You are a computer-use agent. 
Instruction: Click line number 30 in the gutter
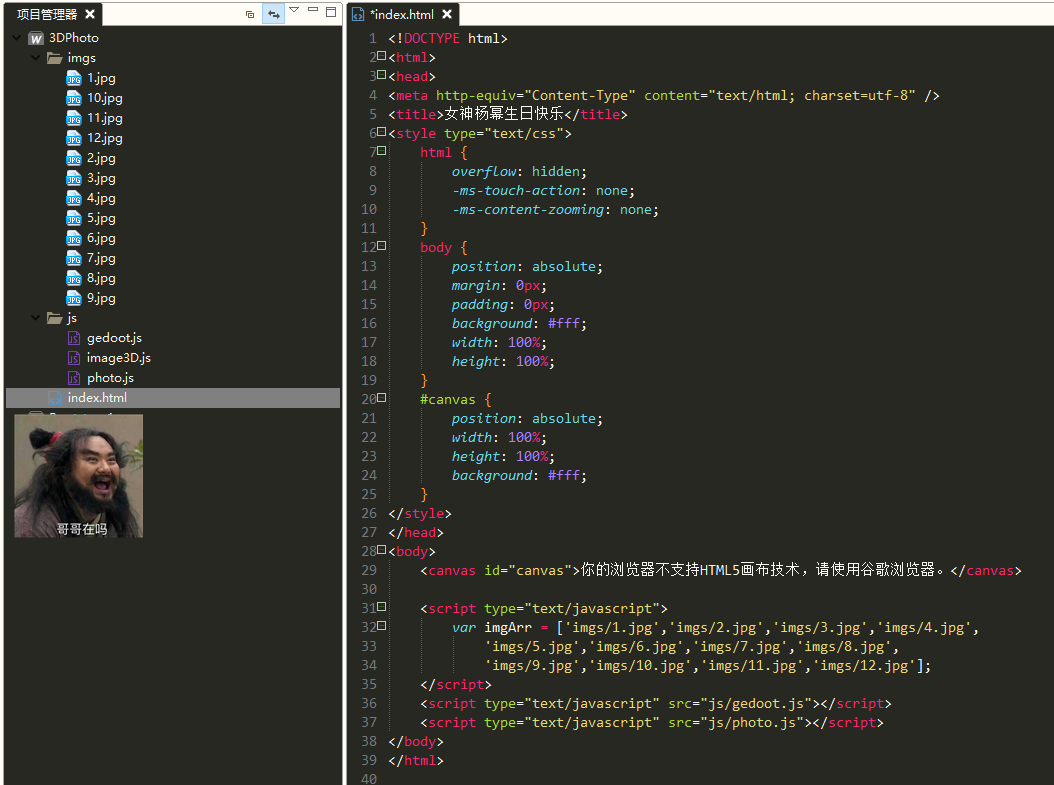369,589
